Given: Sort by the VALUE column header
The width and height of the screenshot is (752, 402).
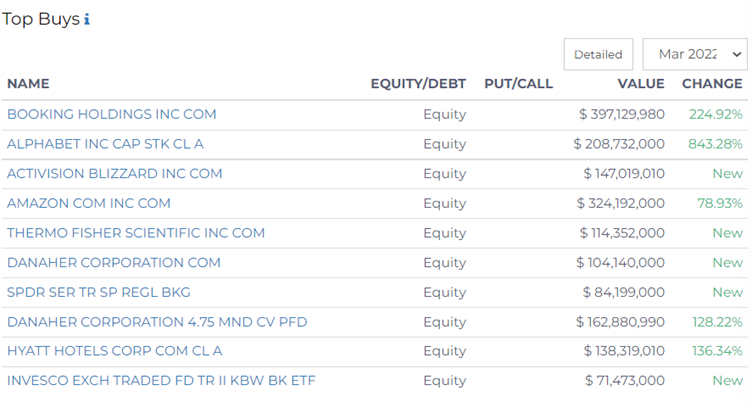Looking at the screenshot, I should tap(641, 83).
